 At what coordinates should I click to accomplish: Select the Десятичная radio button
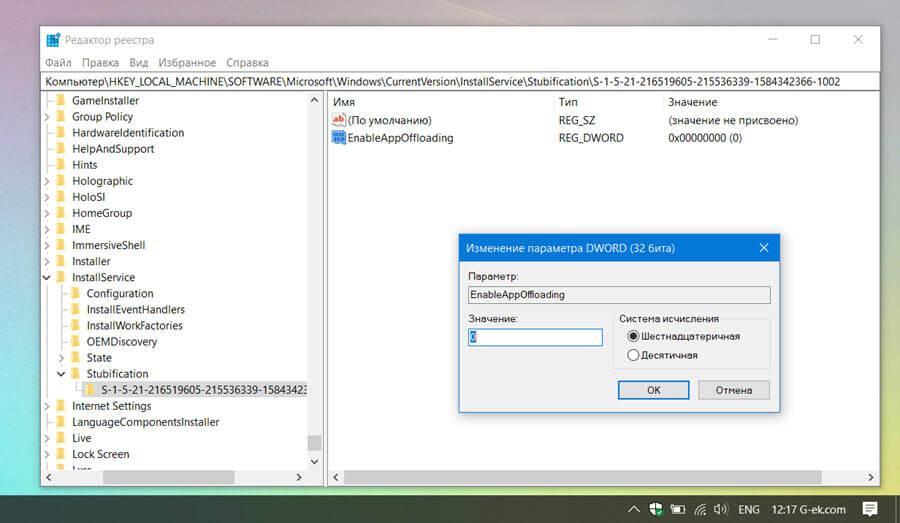coord(633,355)
